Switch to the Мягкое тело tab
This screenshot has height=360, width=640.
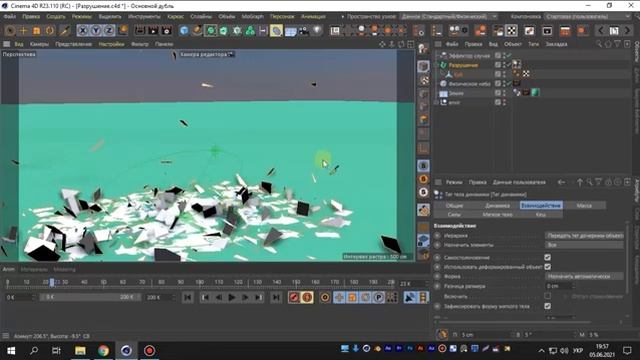tap(498, 214)
